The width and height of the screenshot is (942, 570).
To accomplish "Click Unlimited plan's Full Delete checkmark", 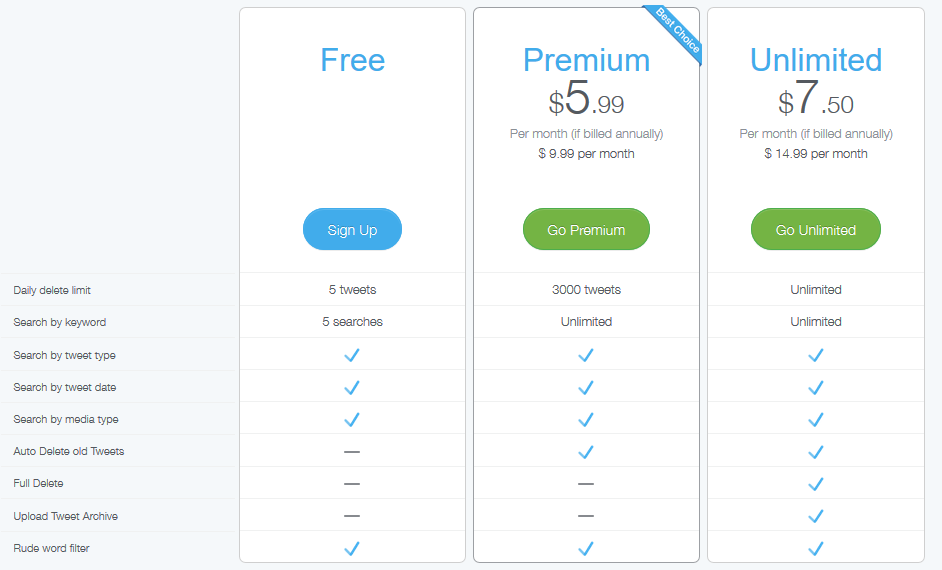I will 816,484.
